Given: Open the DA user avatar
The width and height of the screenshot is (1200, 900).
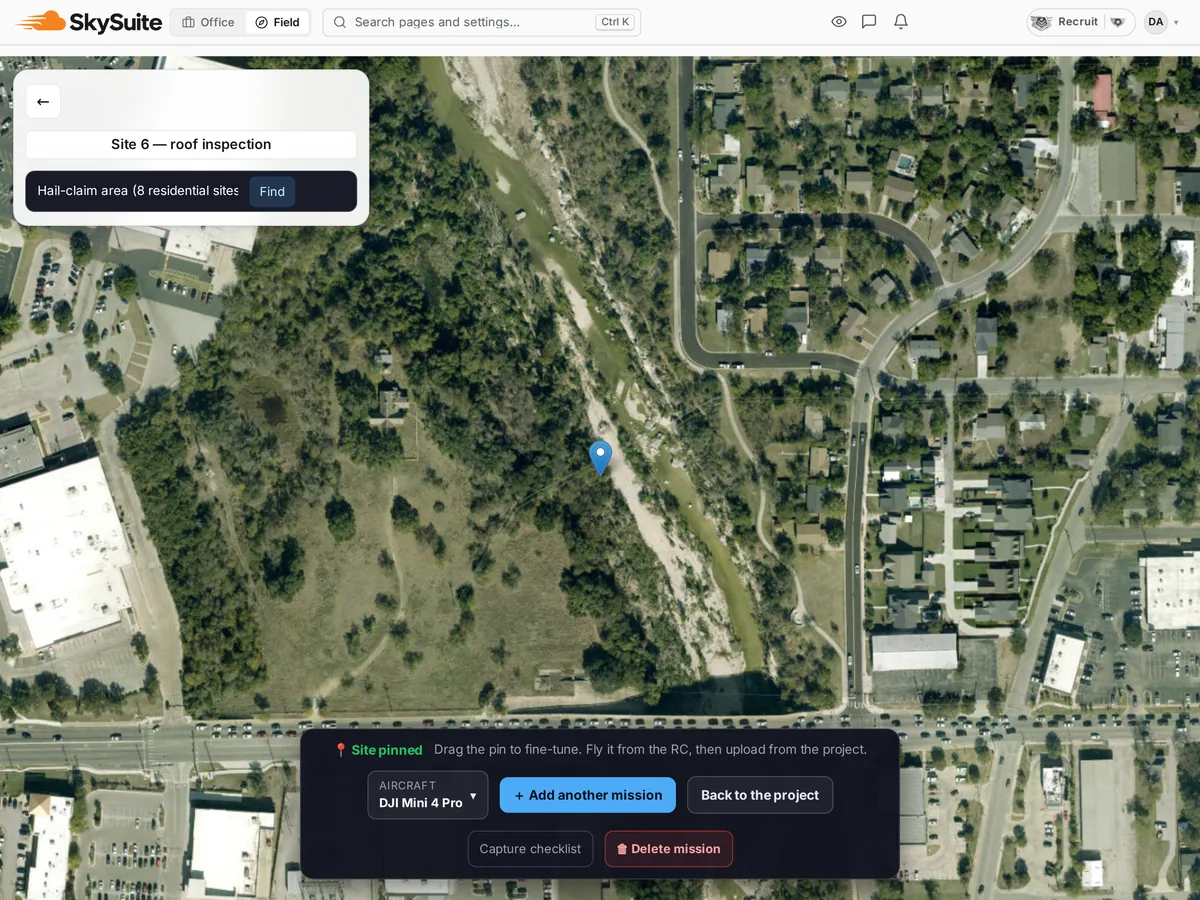Looking at the screenshot, I should pos(1156,22).
